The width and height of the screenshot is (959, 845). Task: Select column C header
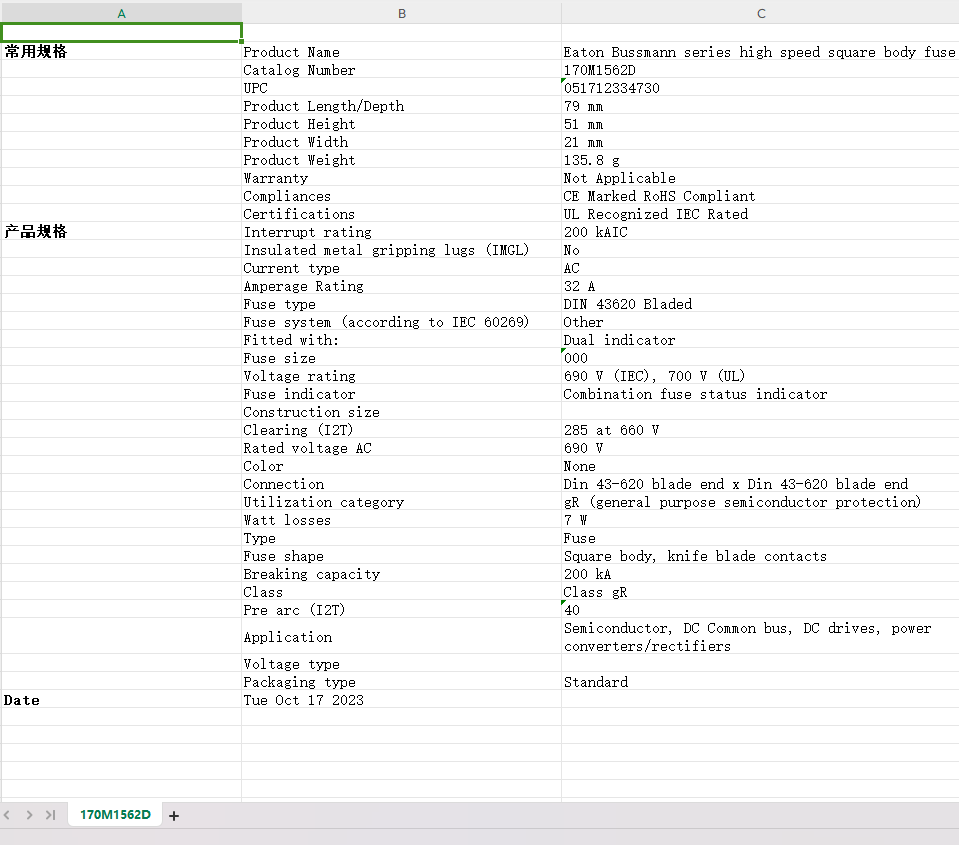760,13
